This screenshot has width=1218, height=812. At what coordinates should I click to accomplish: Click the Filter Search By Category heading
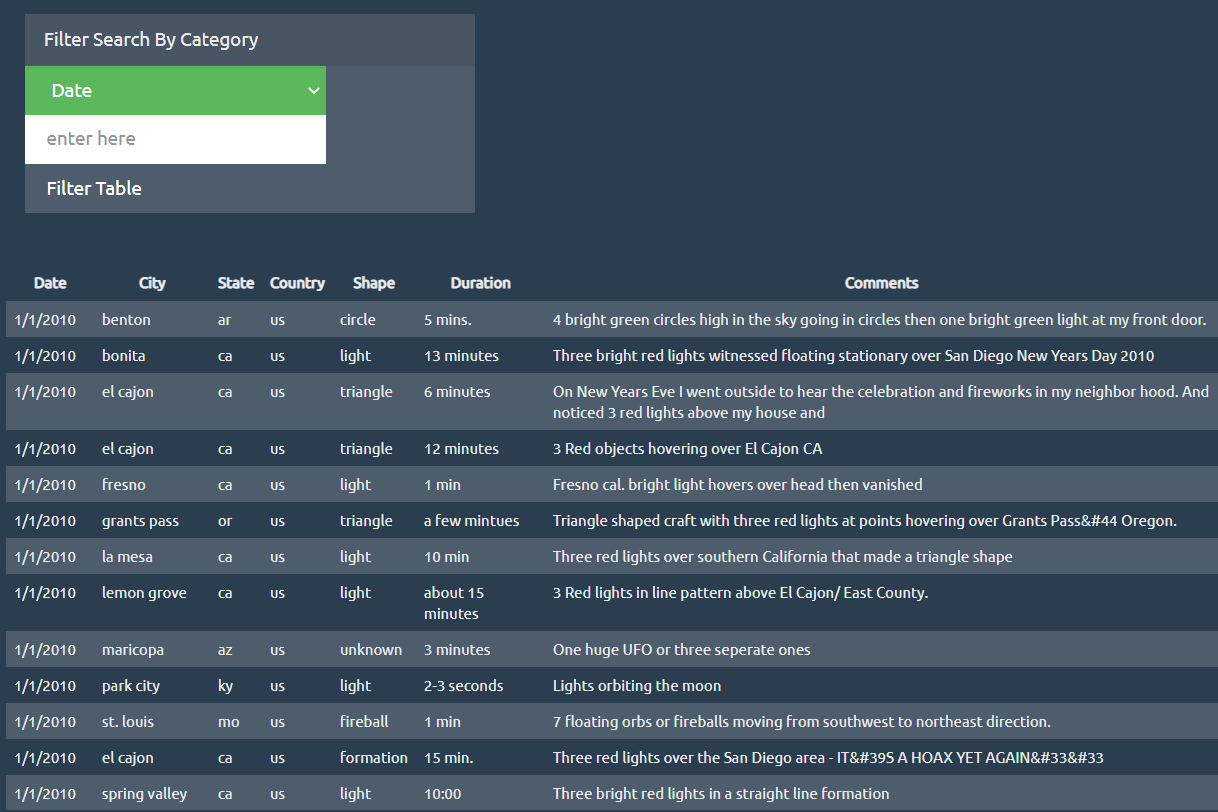(151, 40)
